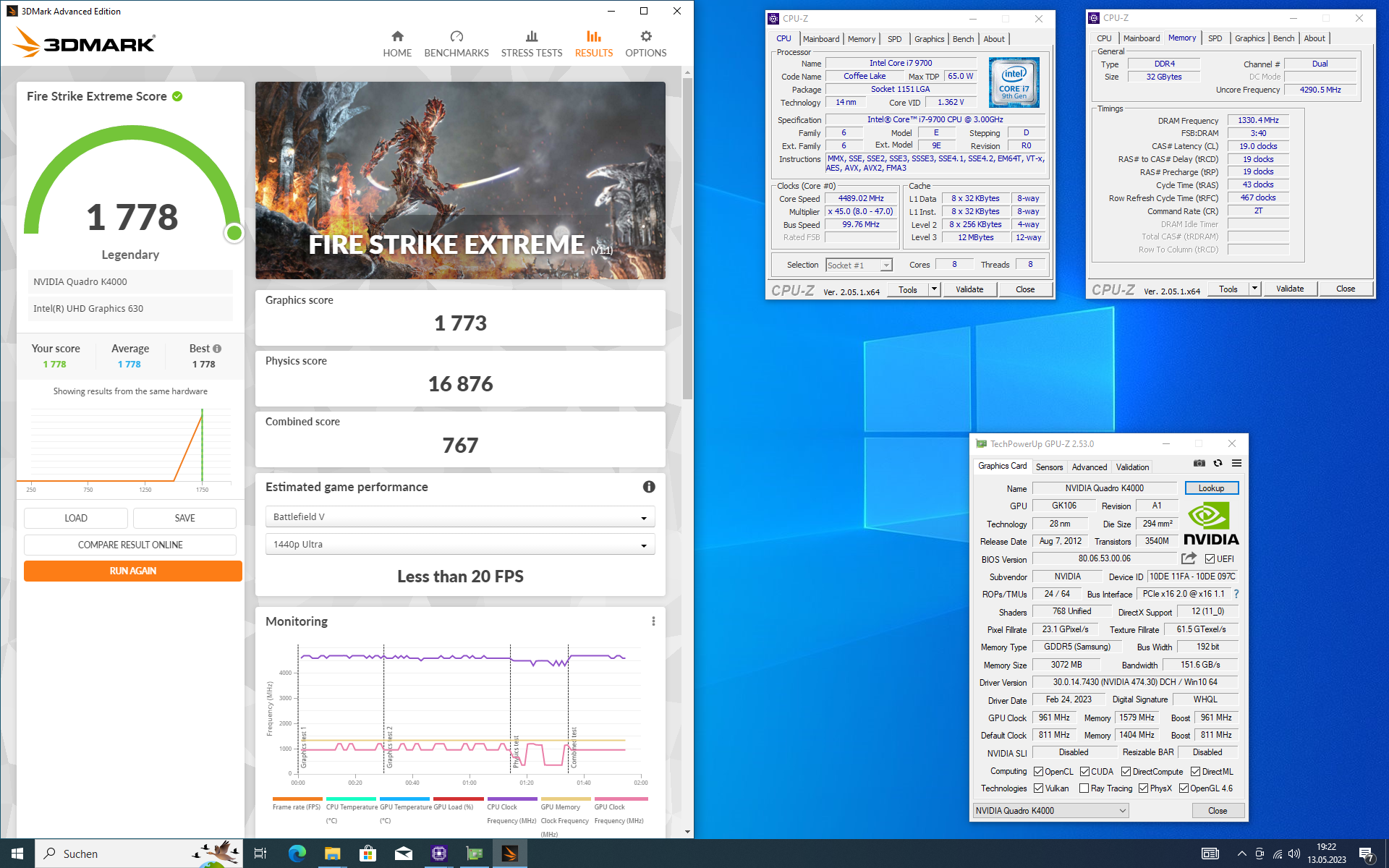Open the GPU-Z hamburger menu
1389x868 pixels.
click(x=1237, y=463)
